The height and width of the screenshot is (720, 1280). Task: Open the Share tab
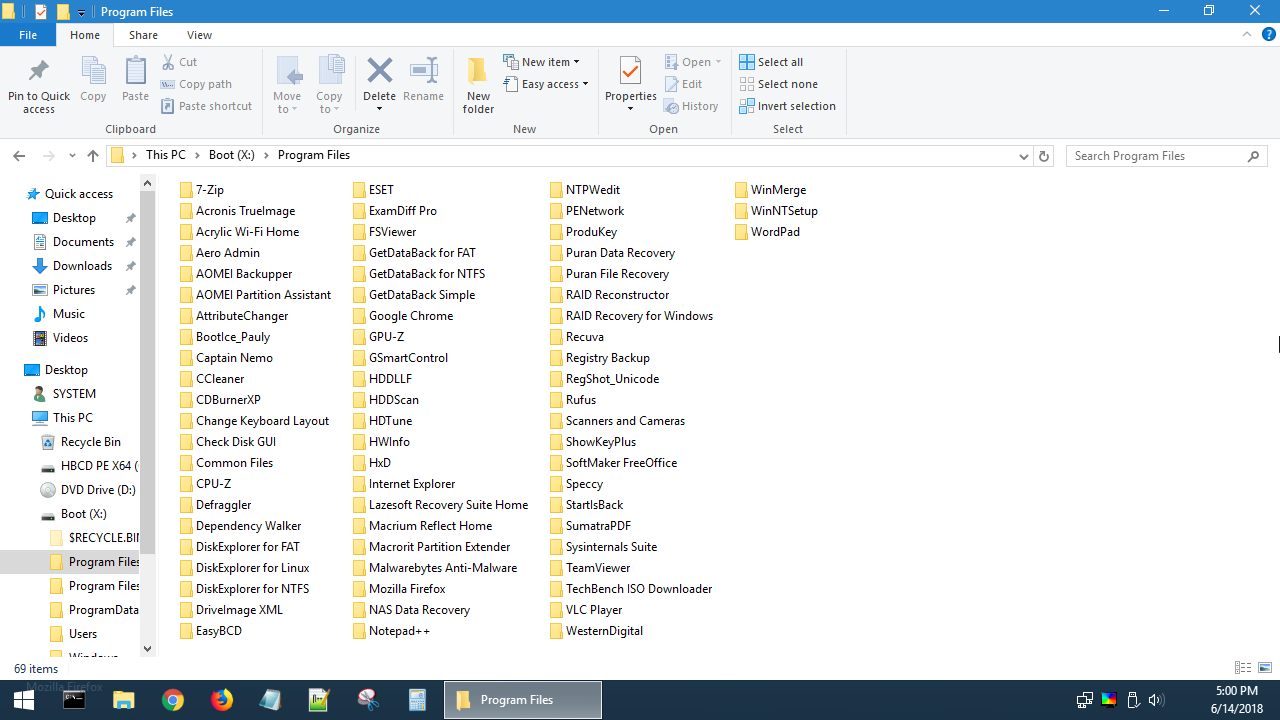point(143,34)
